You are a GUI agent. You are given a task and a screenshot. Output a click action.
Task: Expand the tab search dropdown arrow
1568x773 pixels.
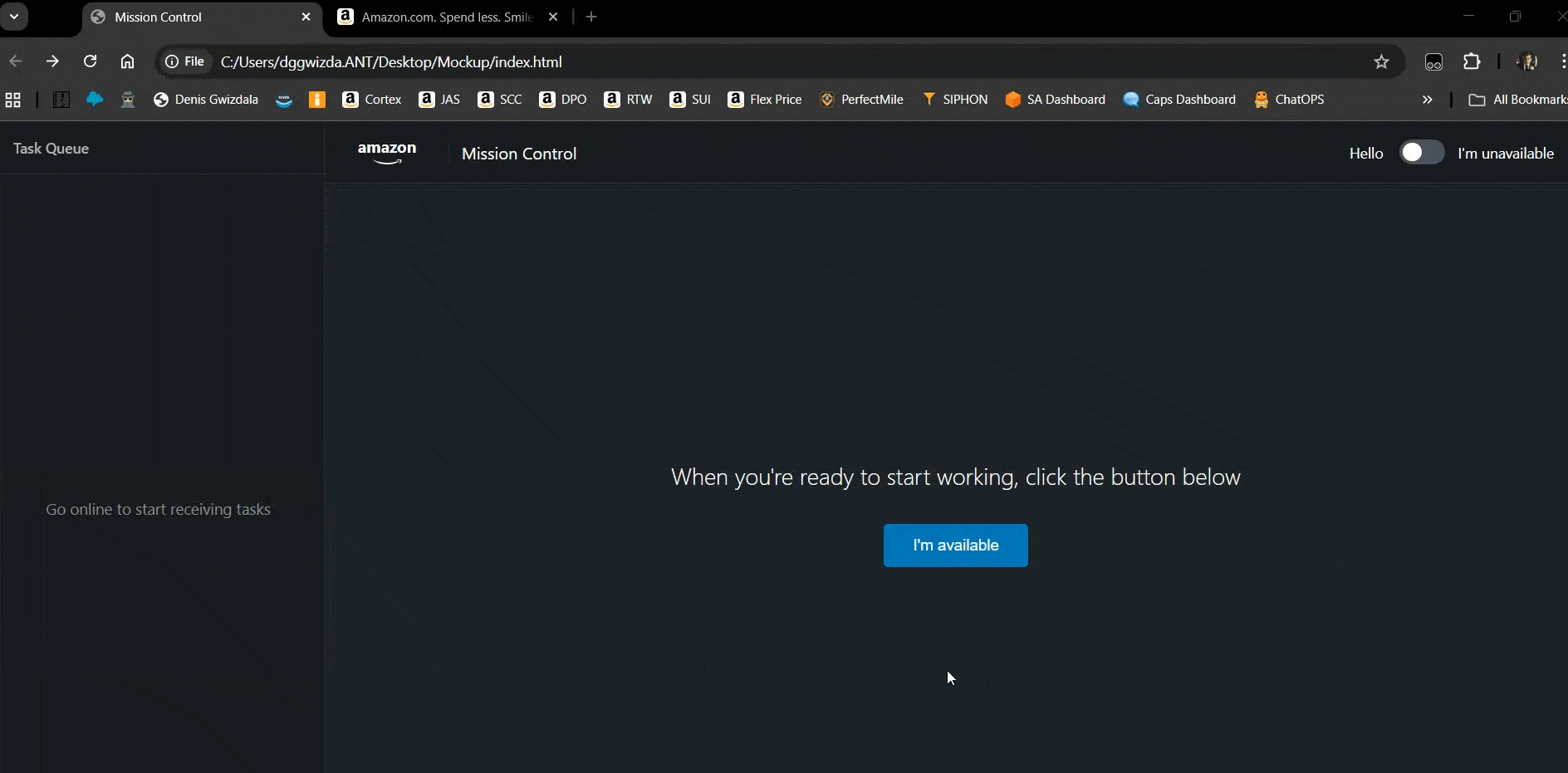(14, 17)
